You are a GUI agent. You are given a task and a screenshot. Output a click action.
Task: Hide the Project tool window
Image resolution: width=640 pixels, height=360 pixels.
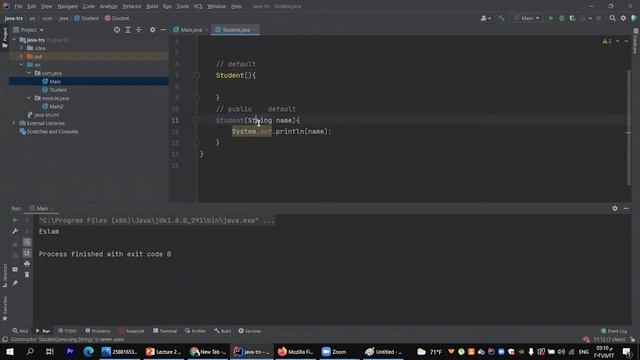[x=163, y=30]
